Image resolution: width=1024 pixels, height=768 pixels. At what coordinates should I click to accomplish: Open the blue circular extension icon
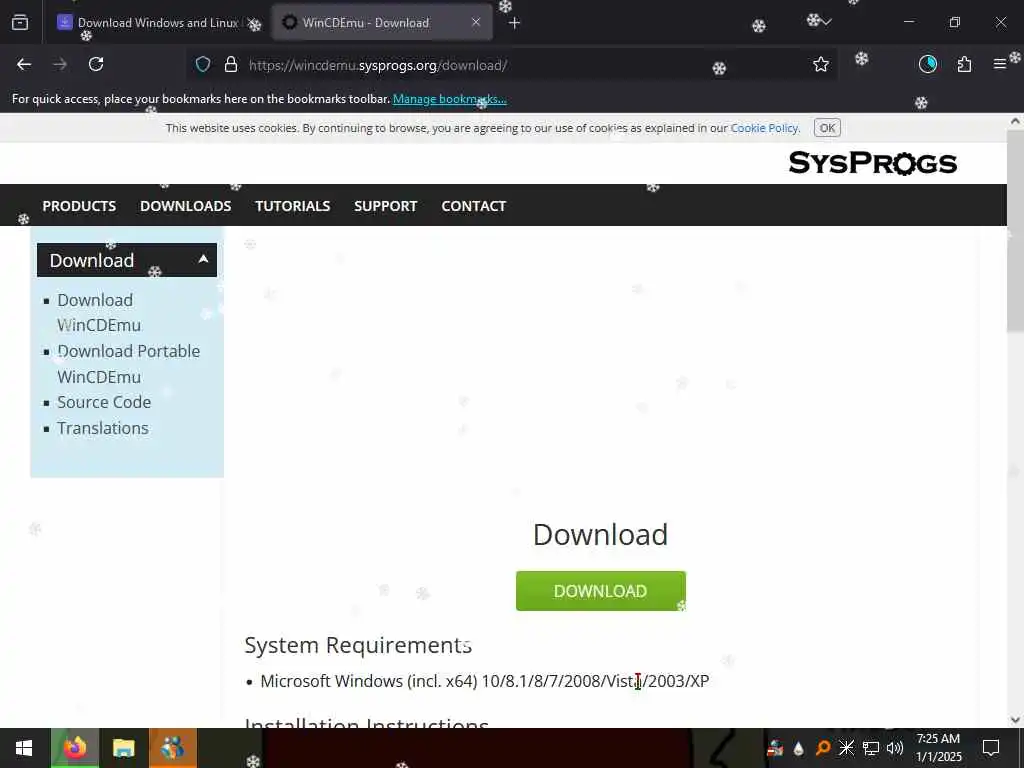[x=928, y=64]
